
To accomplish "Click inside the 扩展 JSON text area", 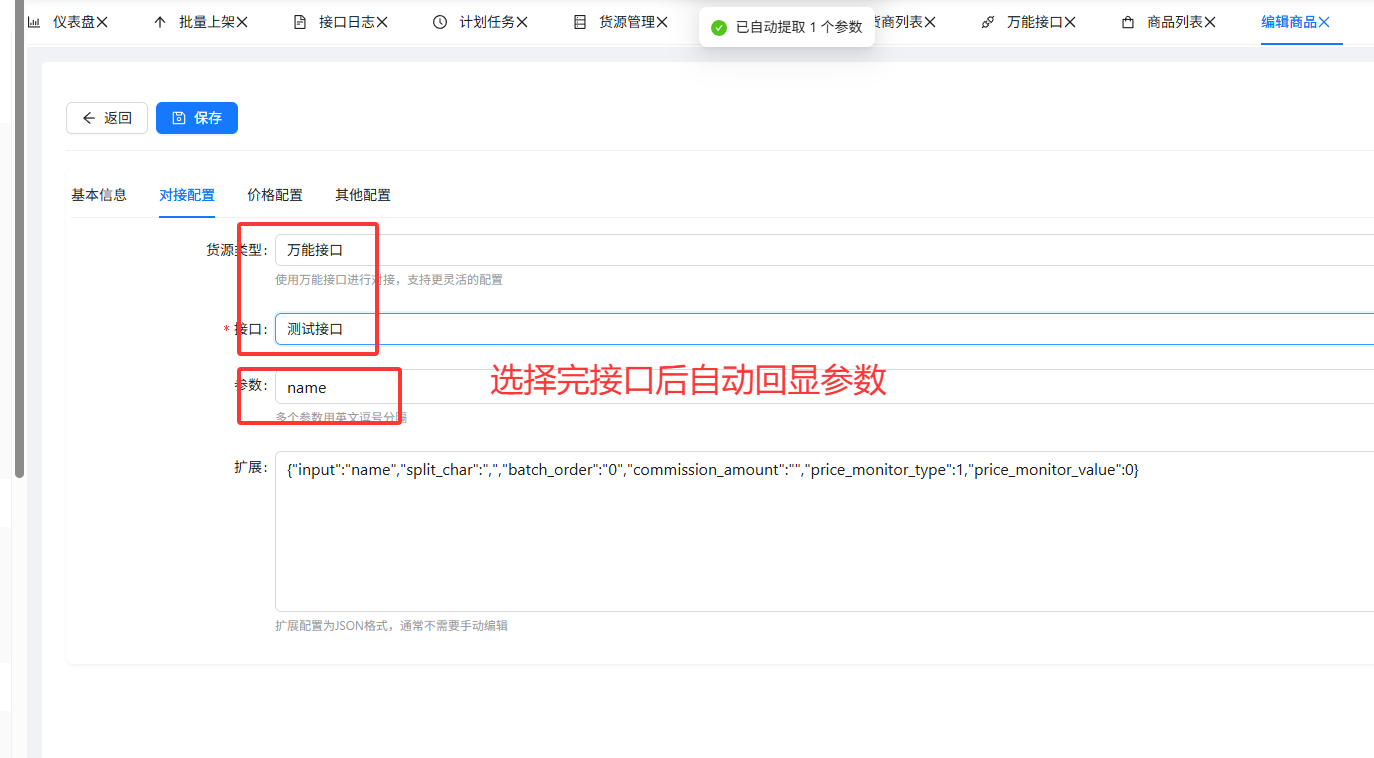I will point(820,540).
